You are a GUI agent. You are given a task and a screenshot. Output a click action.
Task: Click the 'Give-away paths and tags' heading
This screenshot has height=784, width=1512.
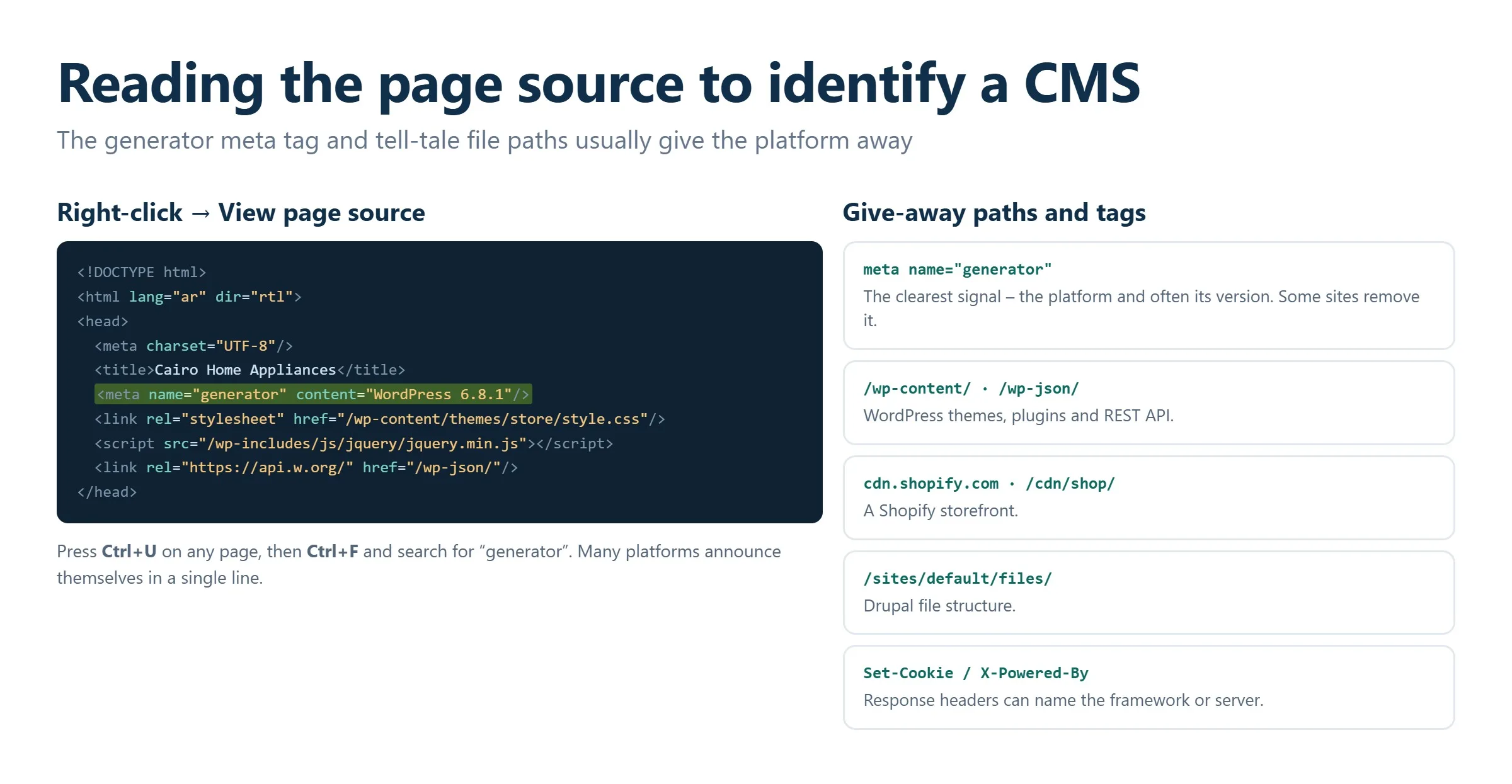(994, 213)
